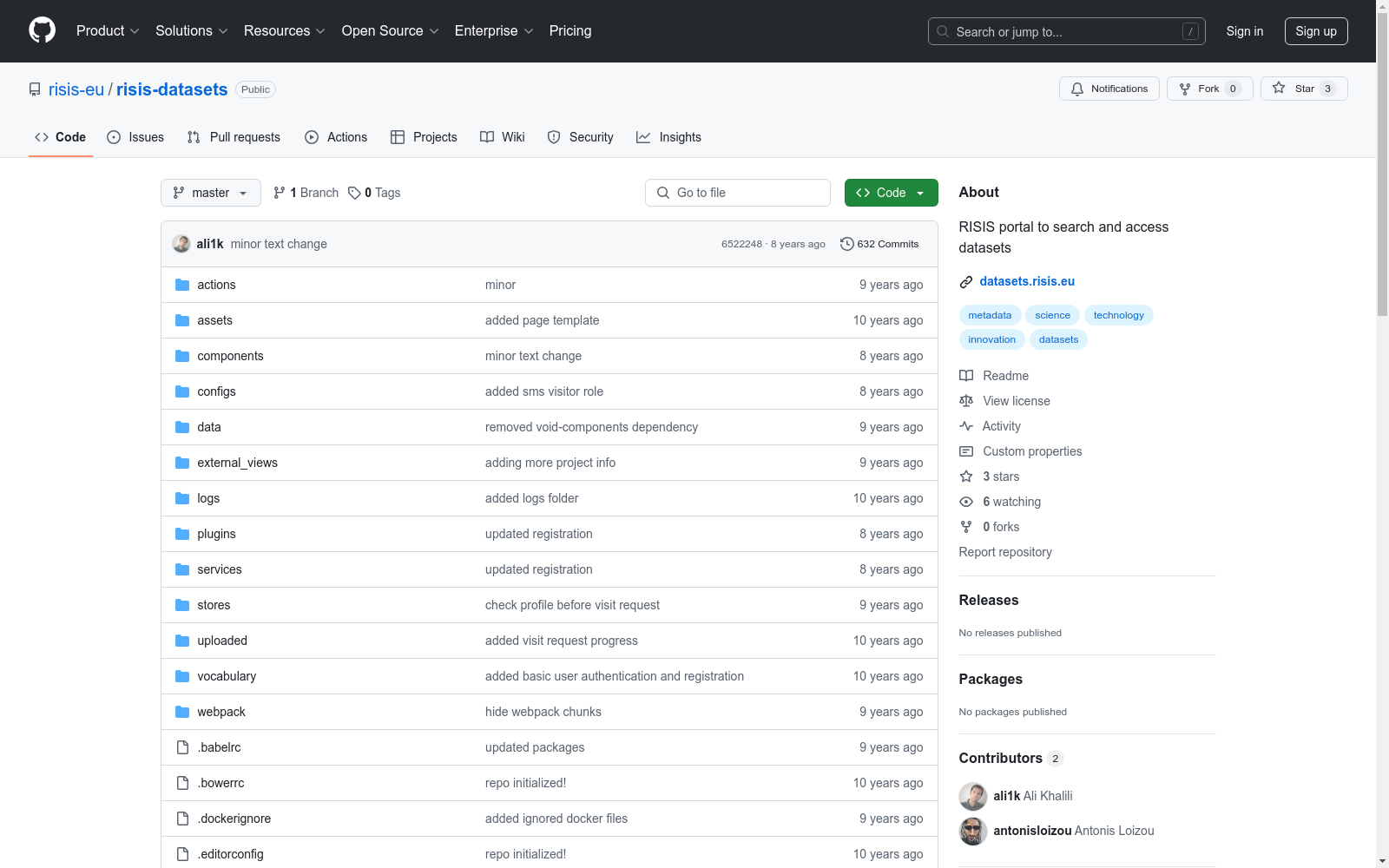This screenshot has height=868, width=1389.
Task: Select the Code tab
Action: click(61, 137)
